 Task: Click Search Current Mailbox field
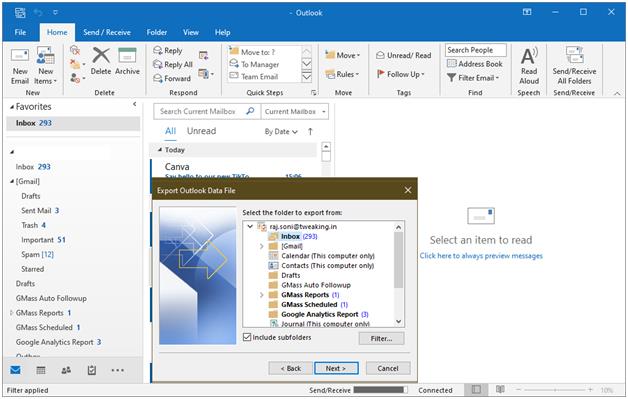click(x=207, y=111)
